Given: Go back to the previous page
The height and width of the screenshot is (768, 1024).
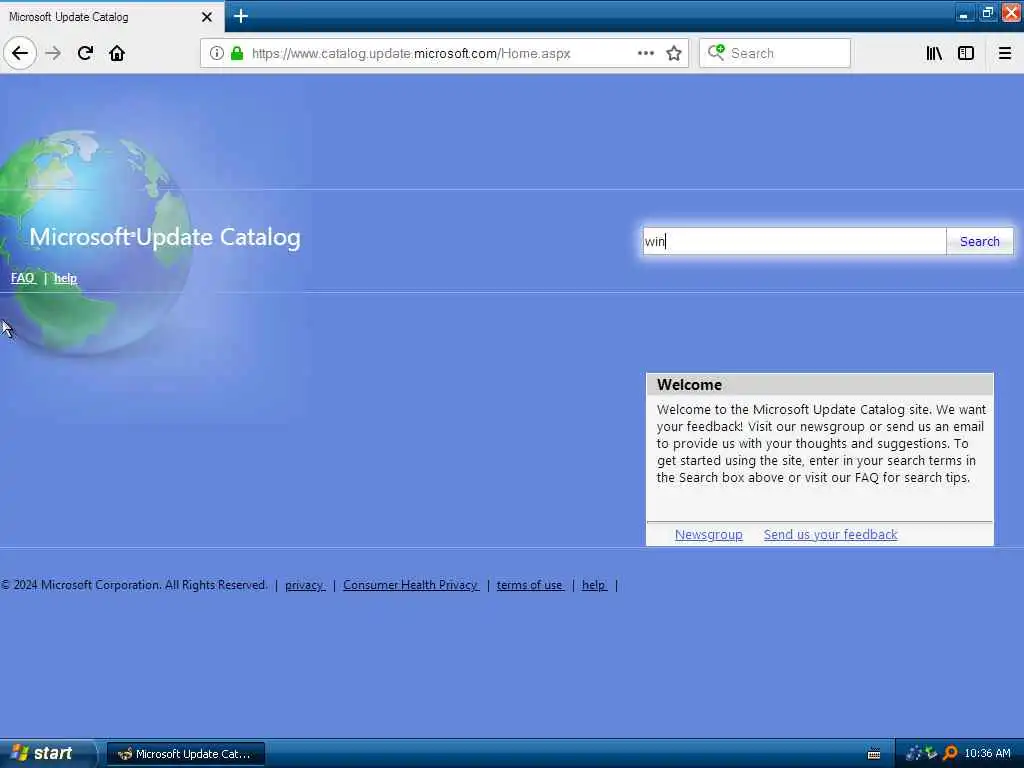Looking at the screenshot, I should pos(20,53).
